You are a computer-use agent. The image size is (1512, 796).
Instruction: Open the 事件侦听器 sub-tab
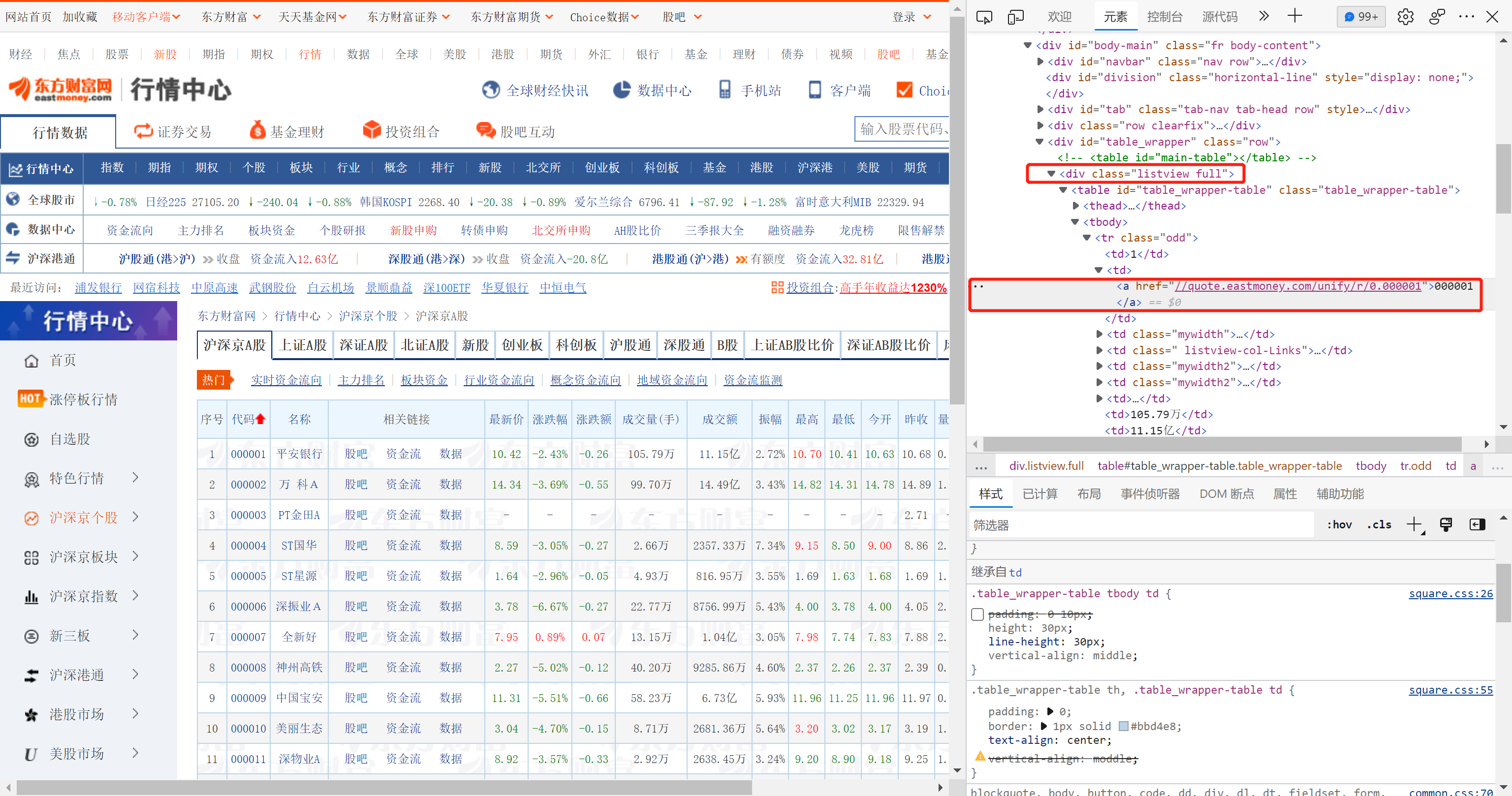tap(1150, 494)
